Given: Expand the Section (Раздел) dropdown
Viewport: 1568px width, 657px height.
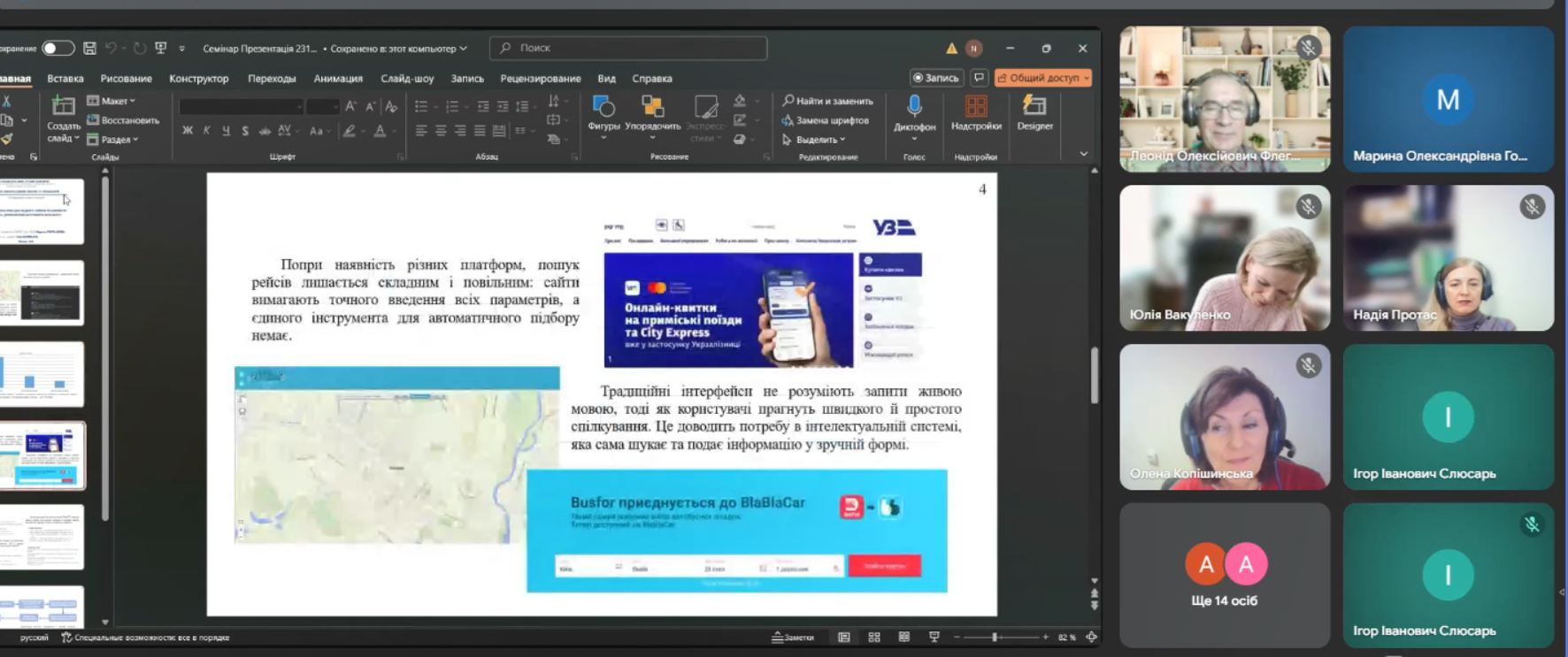Looking at the screenshot, I should [114, 140].
